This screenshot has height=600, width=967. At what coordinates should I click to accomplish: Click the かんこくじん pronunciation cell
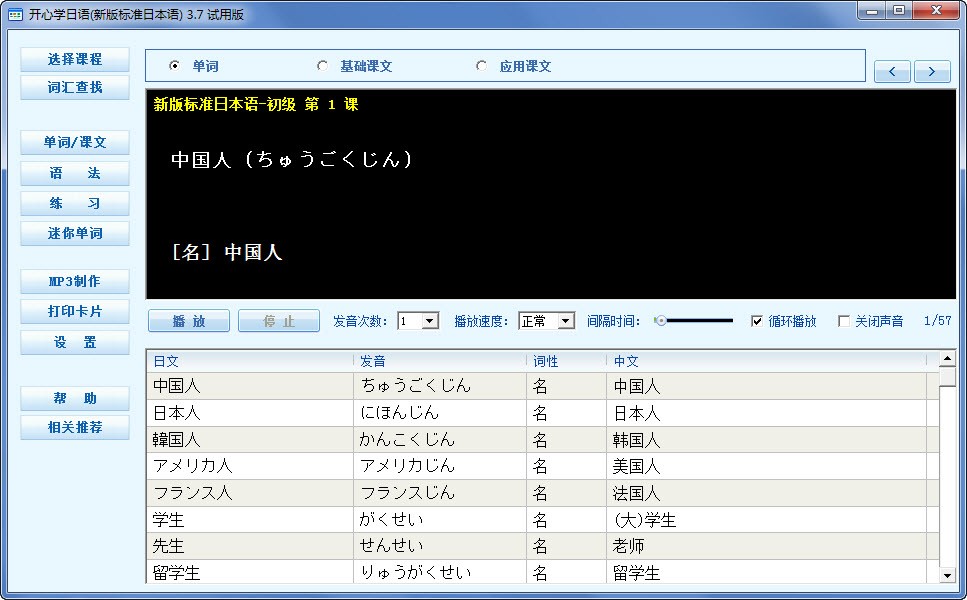click(440, 440)
